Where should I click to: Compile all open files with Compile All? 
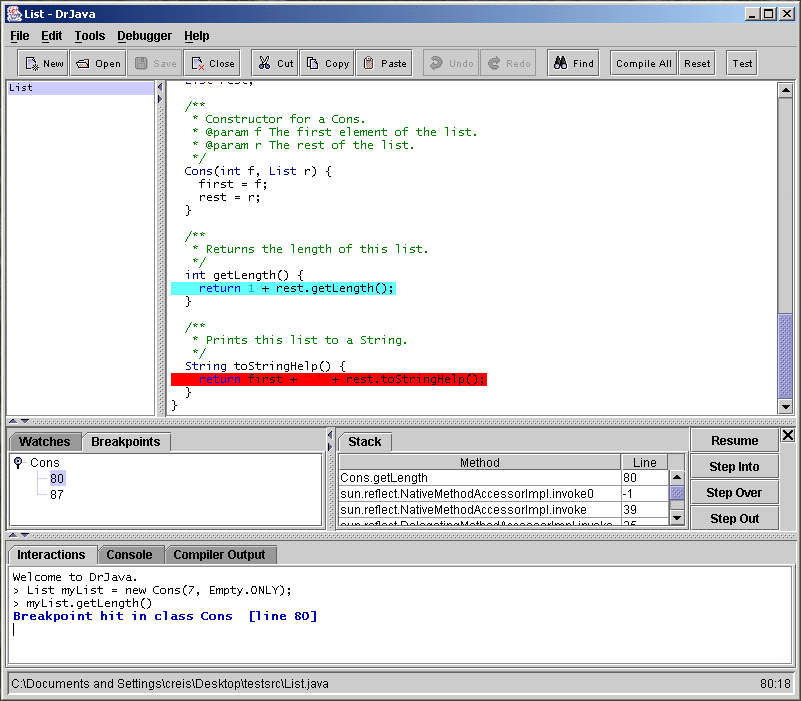[x=642, y=62]
